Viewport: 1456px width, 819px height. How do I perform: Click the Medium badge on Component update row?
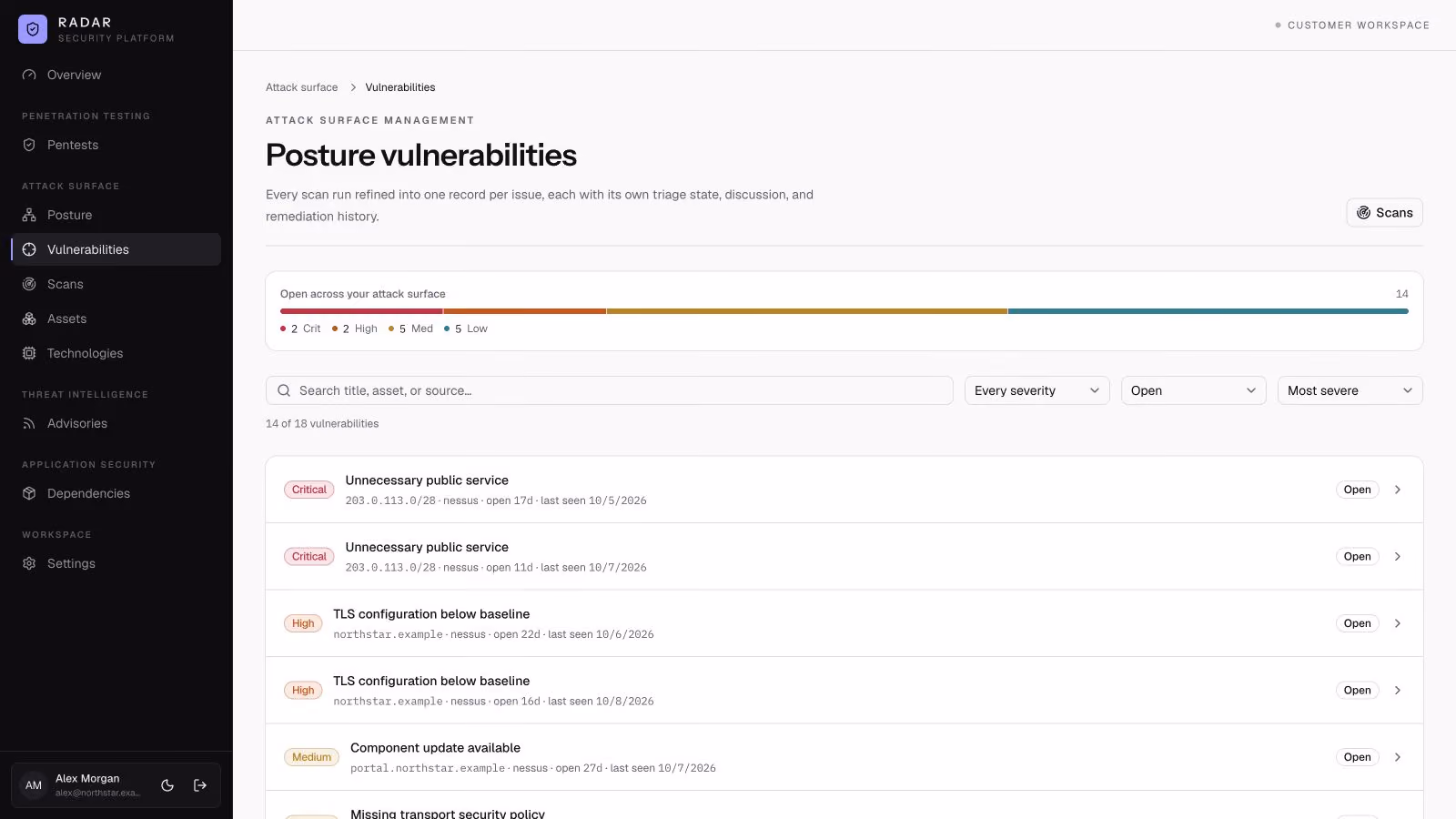[311, 757]
